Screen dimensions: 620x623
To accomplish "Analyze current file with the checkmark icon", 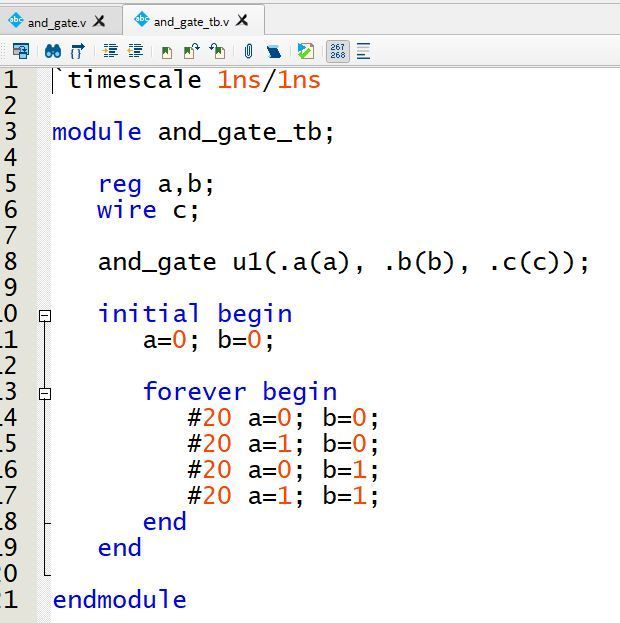I will pyautogui.click(x=306, y=51).
